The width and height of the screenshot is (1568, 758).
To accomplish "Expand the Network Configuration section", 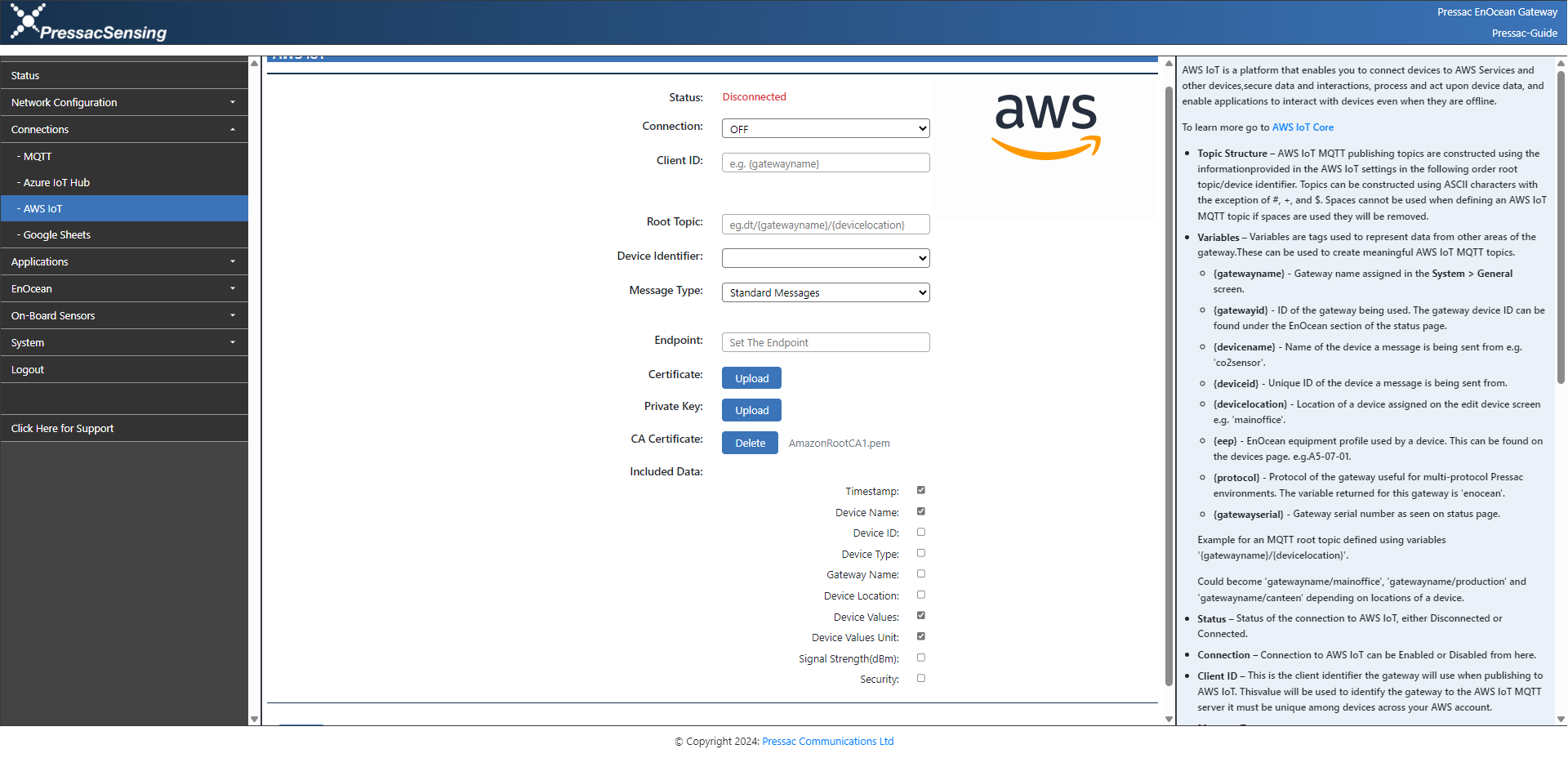I will tap(124, 102).
